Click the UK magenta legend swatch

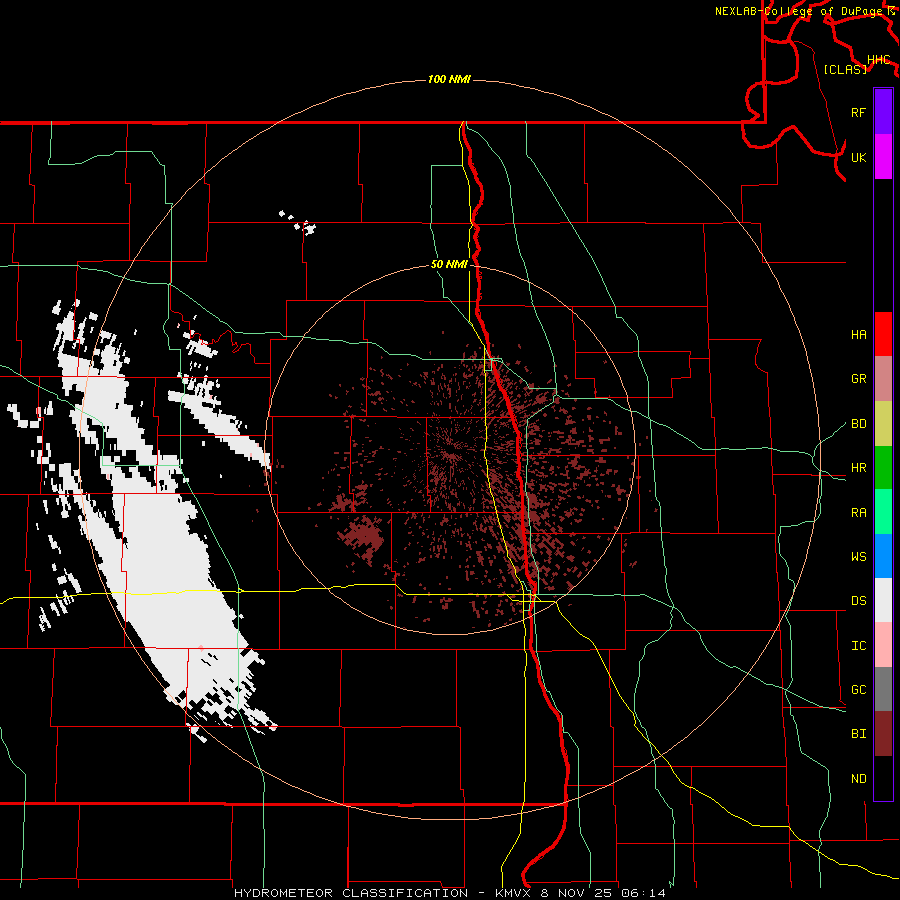(x=883, y=157)
